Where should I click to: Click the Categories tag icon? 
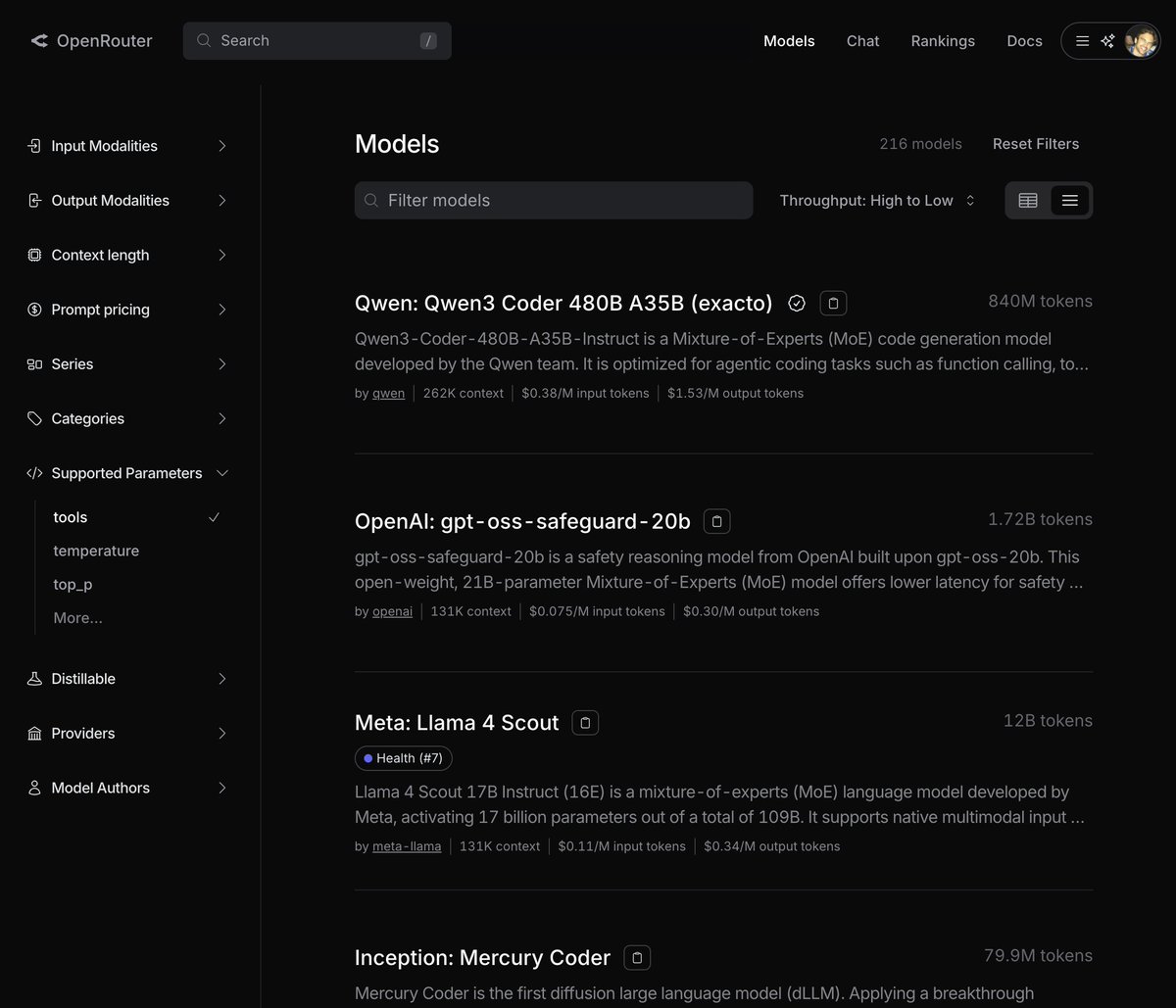pyautogui.click(x=34, y=419)
